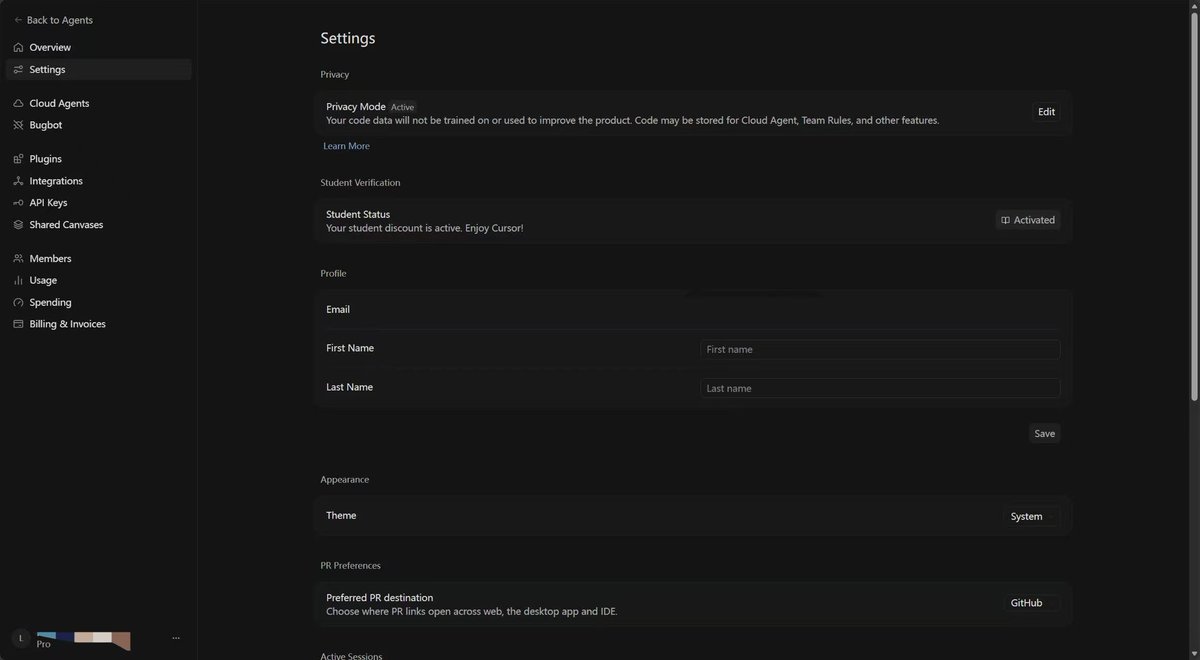The width and height of the screenshot is (1200, 660).
Task: Expand the GitHub PR destination dropdown
Action: 1032,603
